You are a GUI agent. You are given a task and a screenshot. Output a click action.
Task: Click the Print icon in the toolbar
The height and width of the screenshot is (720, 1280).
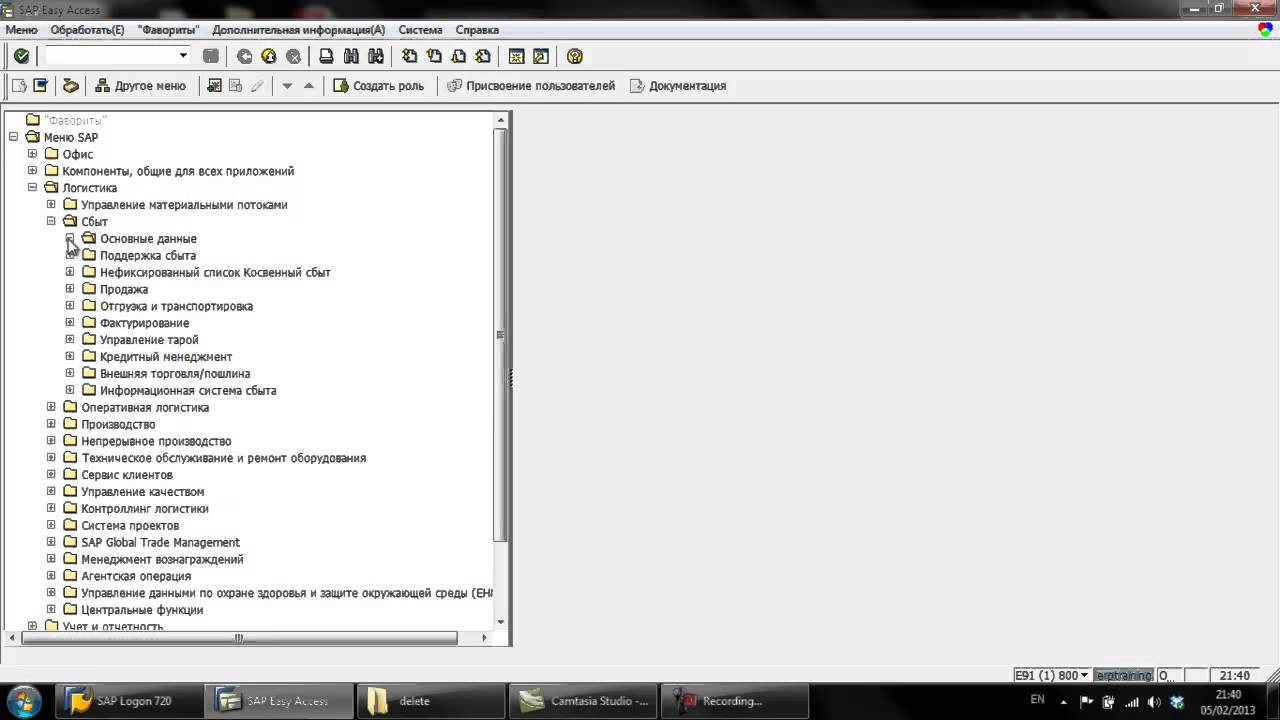click(x=326, y=56)
